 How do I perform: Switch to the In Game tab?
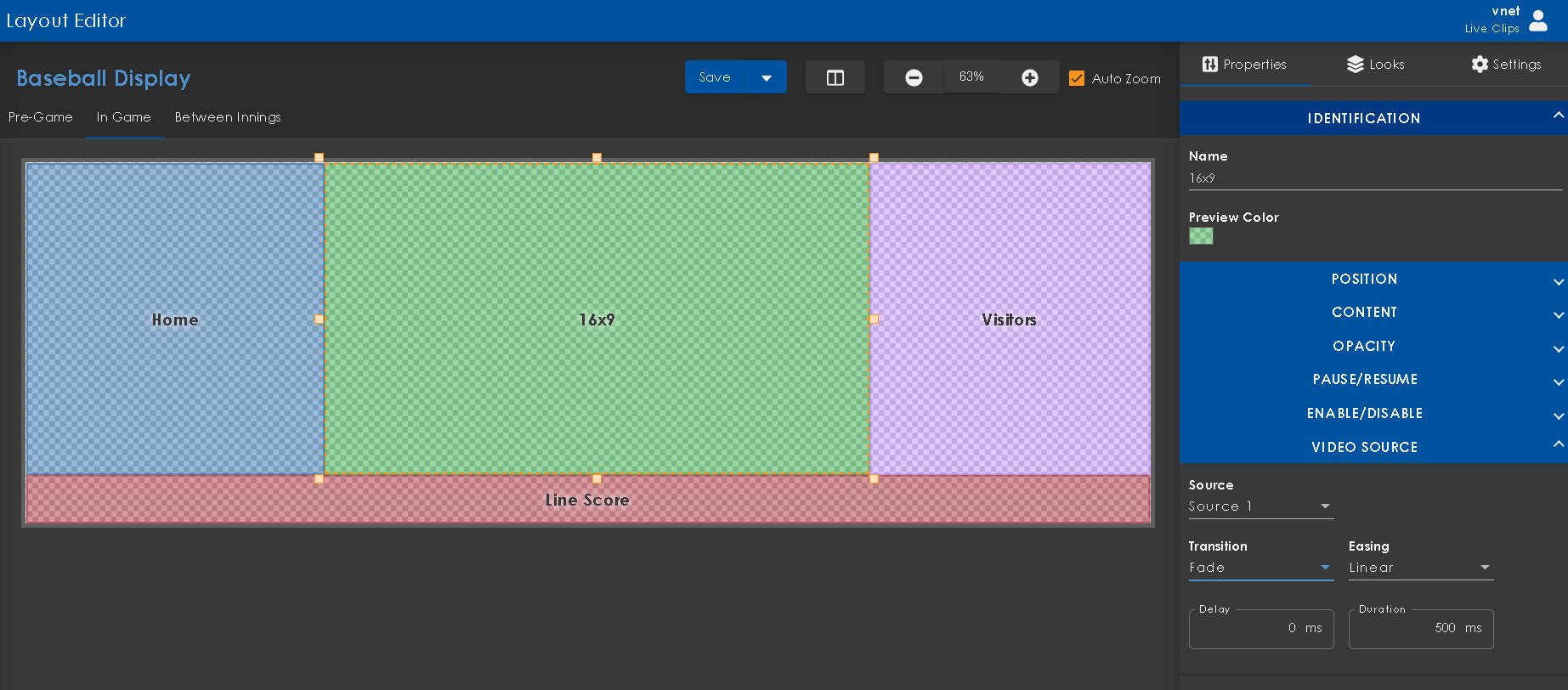(124, 117)
